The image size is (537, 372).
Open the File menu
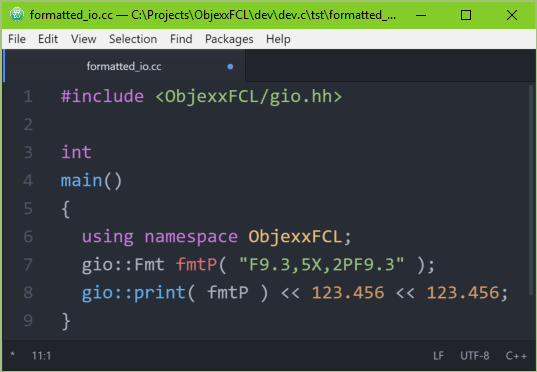[17, 39]
